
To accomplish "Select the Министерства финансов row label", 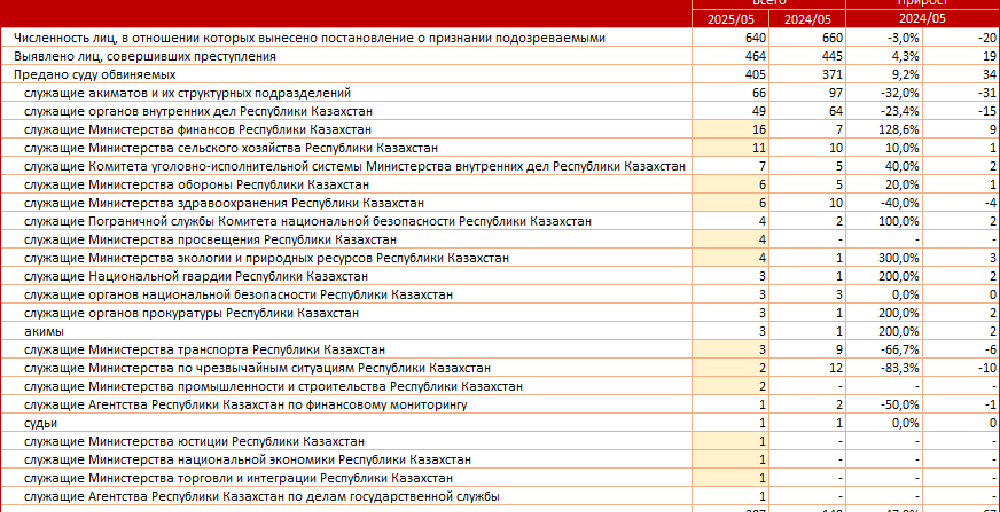I will coord(198,130).
